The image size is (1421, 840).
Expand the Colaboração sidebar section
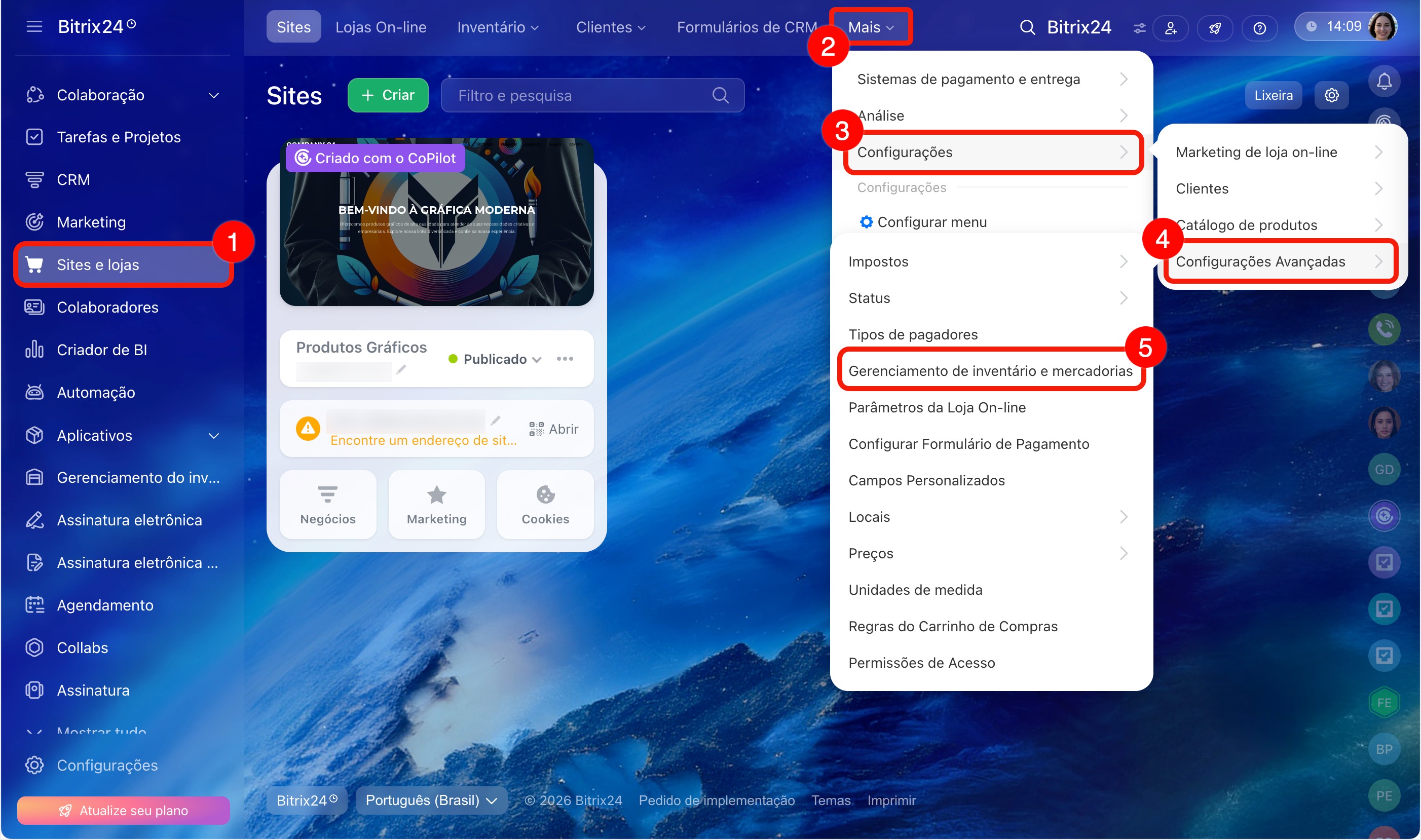[213, 95]
